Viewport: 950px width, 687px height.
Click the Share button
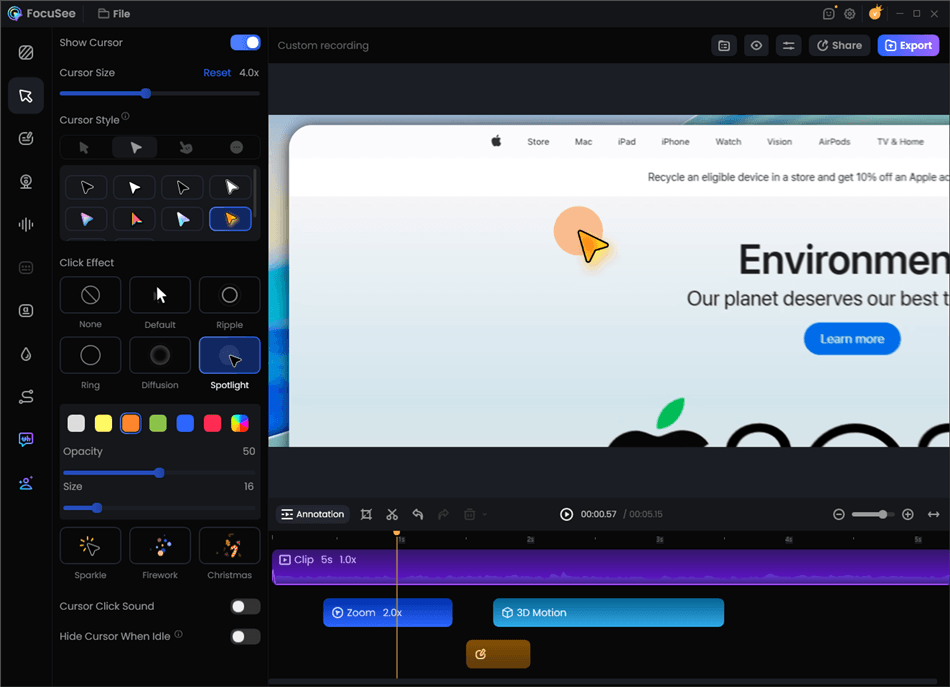(839, 45)
